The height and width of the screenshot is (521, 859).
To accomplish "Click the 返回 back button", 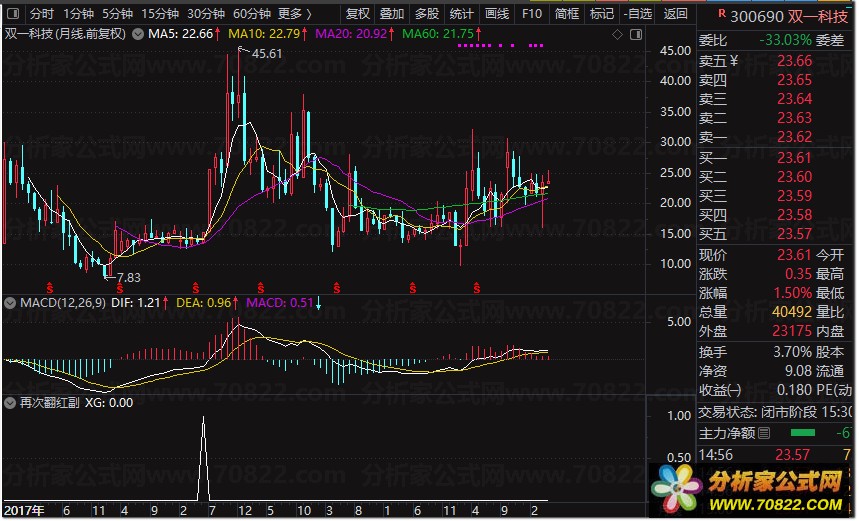I will pyautogui.click(x=675, y=14).
